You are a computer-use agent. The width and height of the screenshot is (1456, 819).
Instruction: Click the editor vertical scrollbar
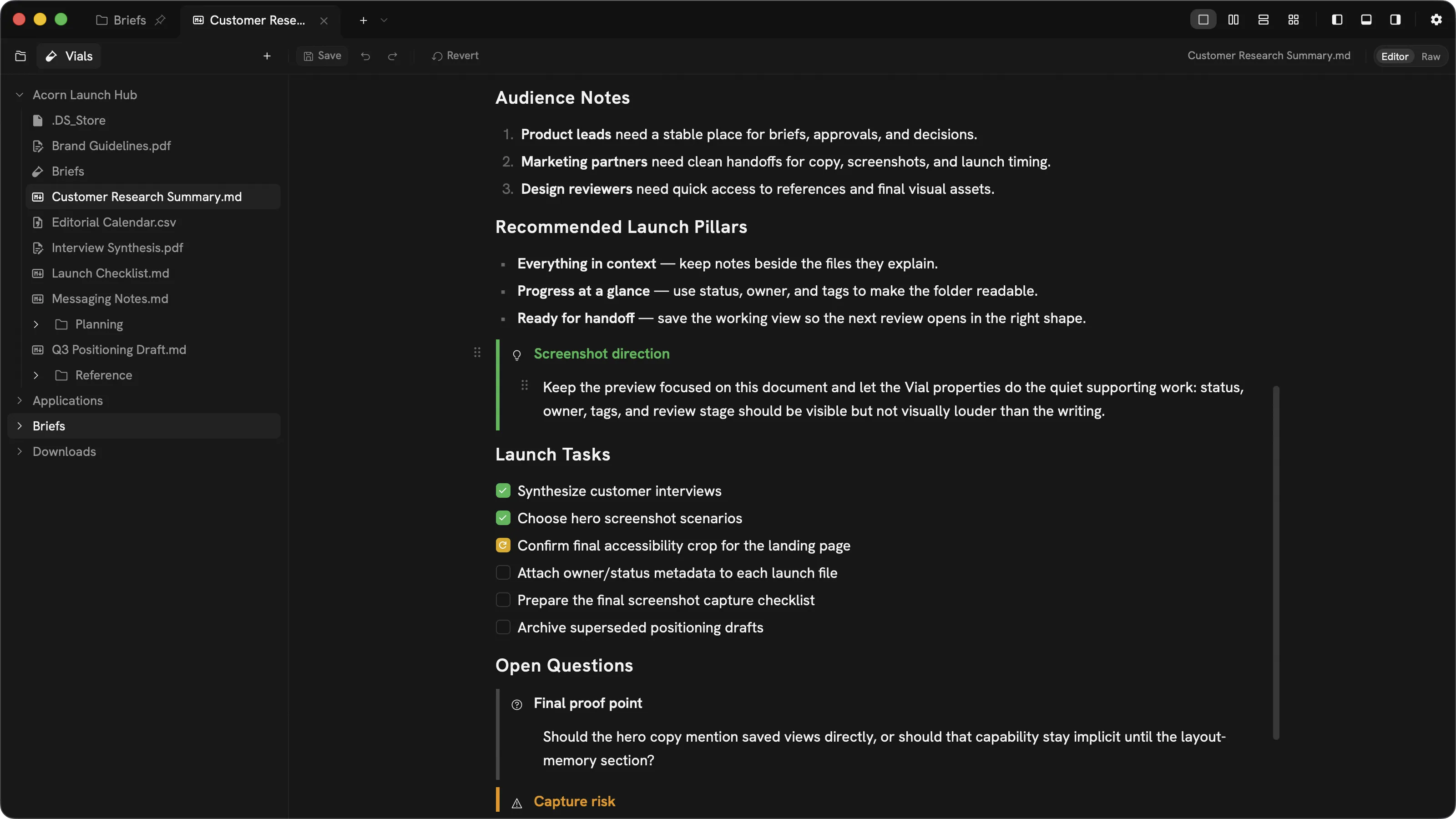pyautogui.click(x=1276, y=562)
